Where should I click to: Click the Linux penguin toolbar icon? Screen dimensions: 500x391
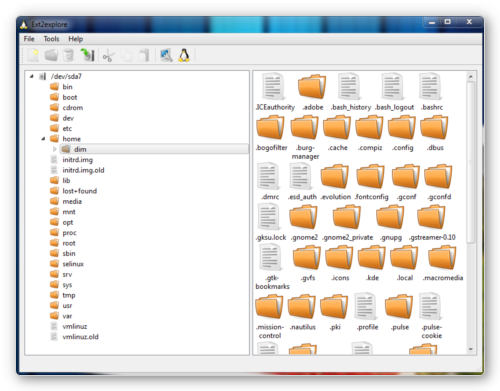pos(184,55)
